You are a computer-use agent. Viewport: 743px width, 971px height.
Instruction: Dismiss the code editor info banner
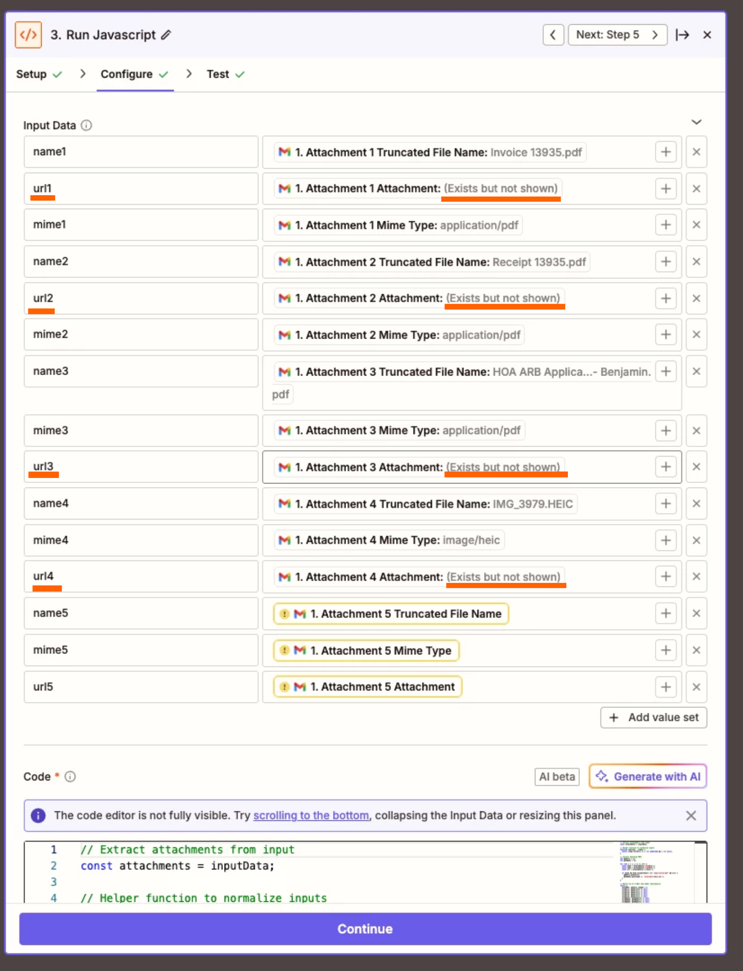coord(691,816)
